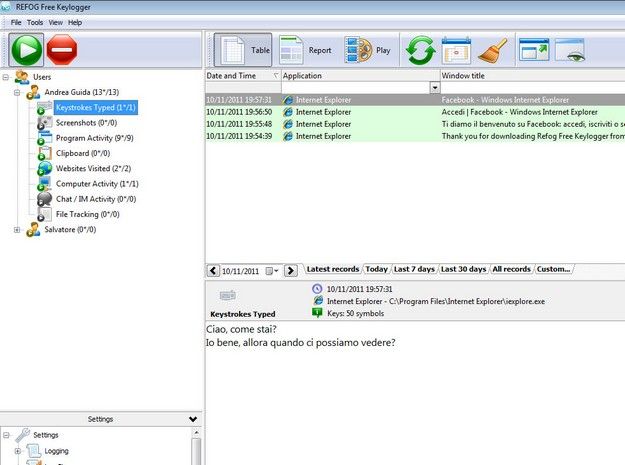Screen dimensions: 625x465
Task: Switch to Last 30 days tab
Action: click(464, 269)
